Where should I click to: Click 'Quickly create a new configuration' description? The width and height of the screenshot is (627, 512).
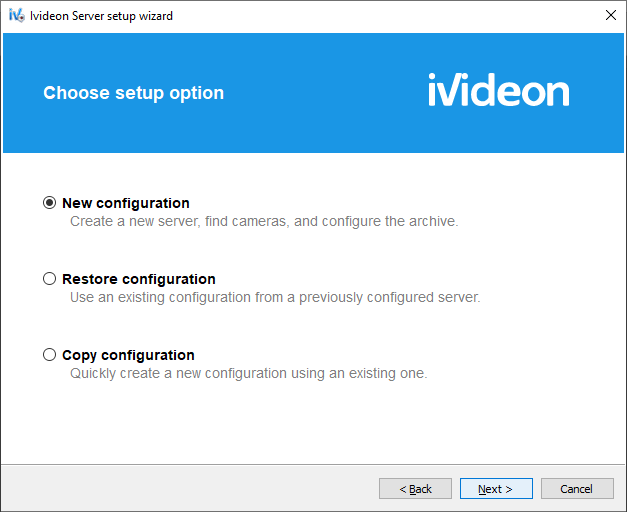point(249,373)
